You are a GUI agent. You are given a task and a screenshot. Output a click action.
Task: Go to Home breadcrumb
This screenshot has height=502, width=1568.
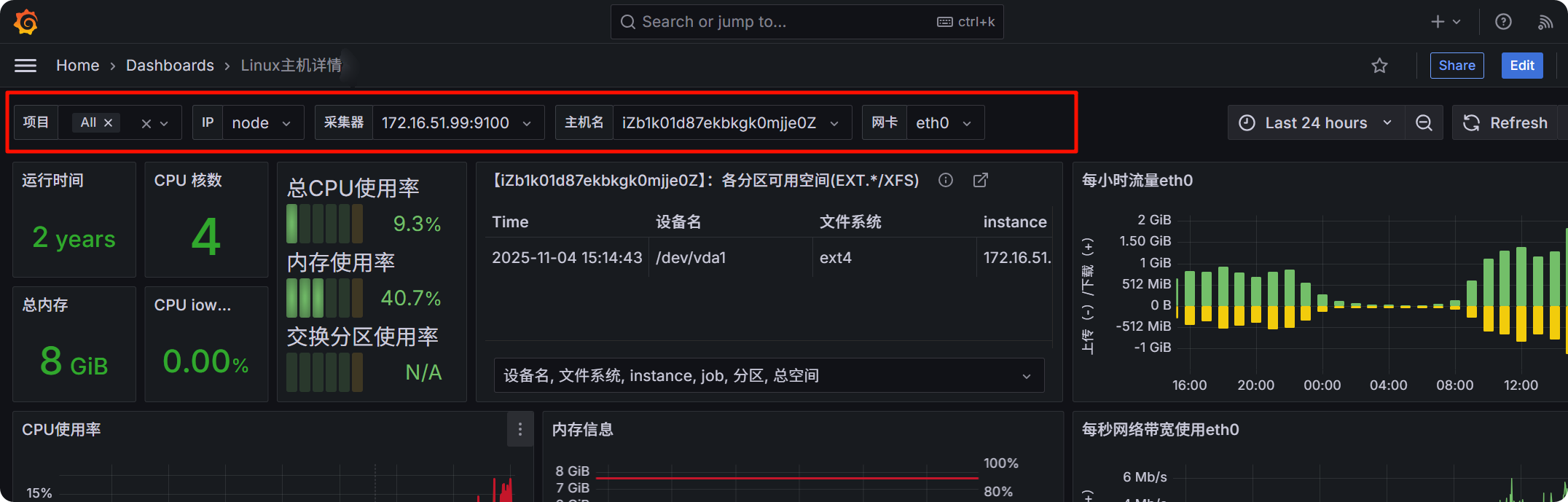pos(77,66)
